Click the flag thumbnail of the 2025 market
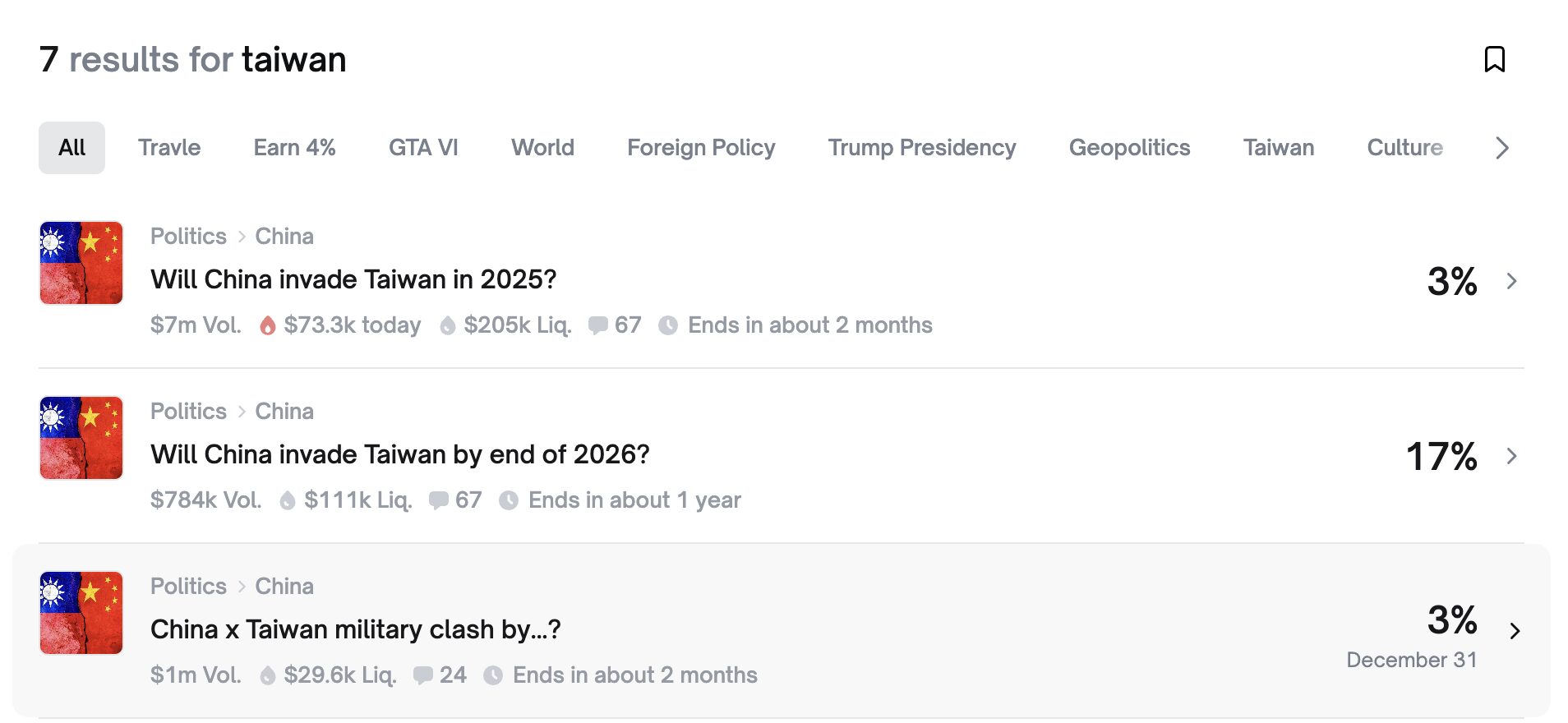This screenshot has width=1568, height=723. (x=80, y=263)
